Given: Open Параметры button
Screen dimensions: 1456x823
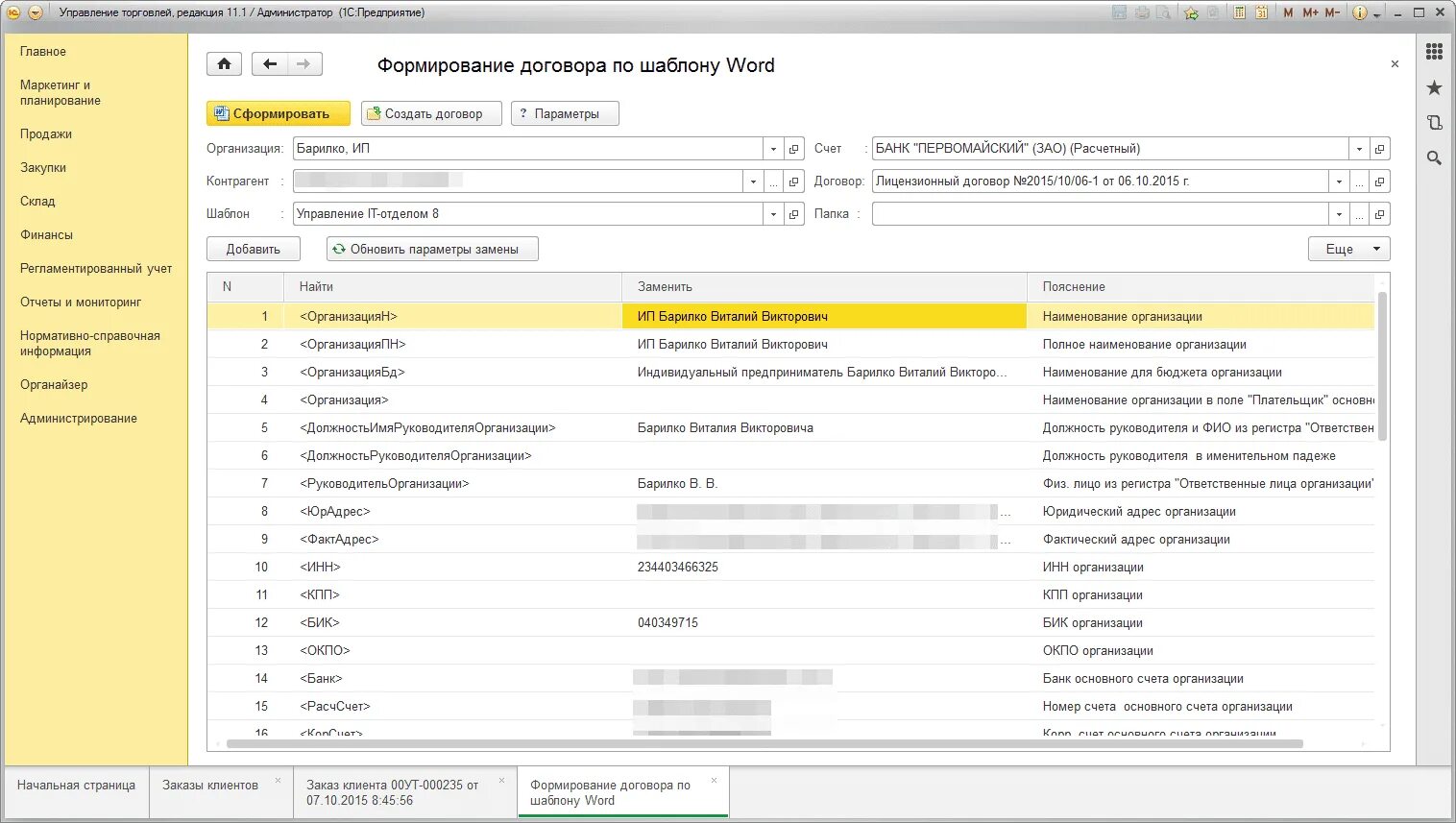Looking at the screenshot, I should [x=565, y=113].
